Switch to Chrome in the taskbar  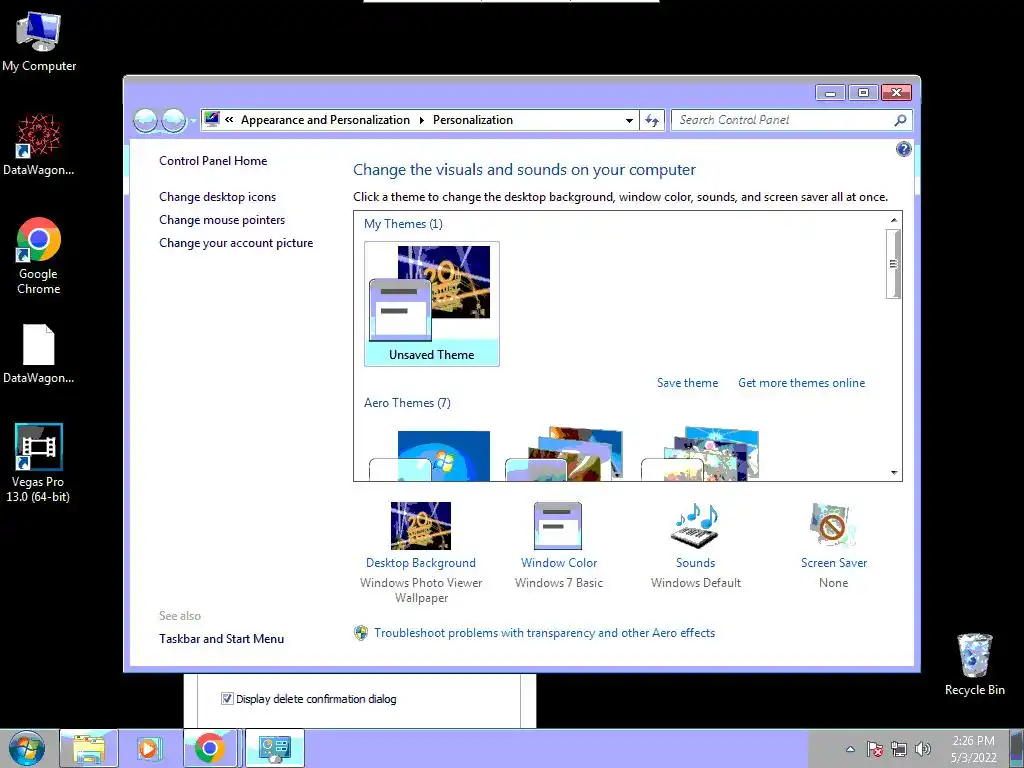pyautogui.click(x=210, y=748)
